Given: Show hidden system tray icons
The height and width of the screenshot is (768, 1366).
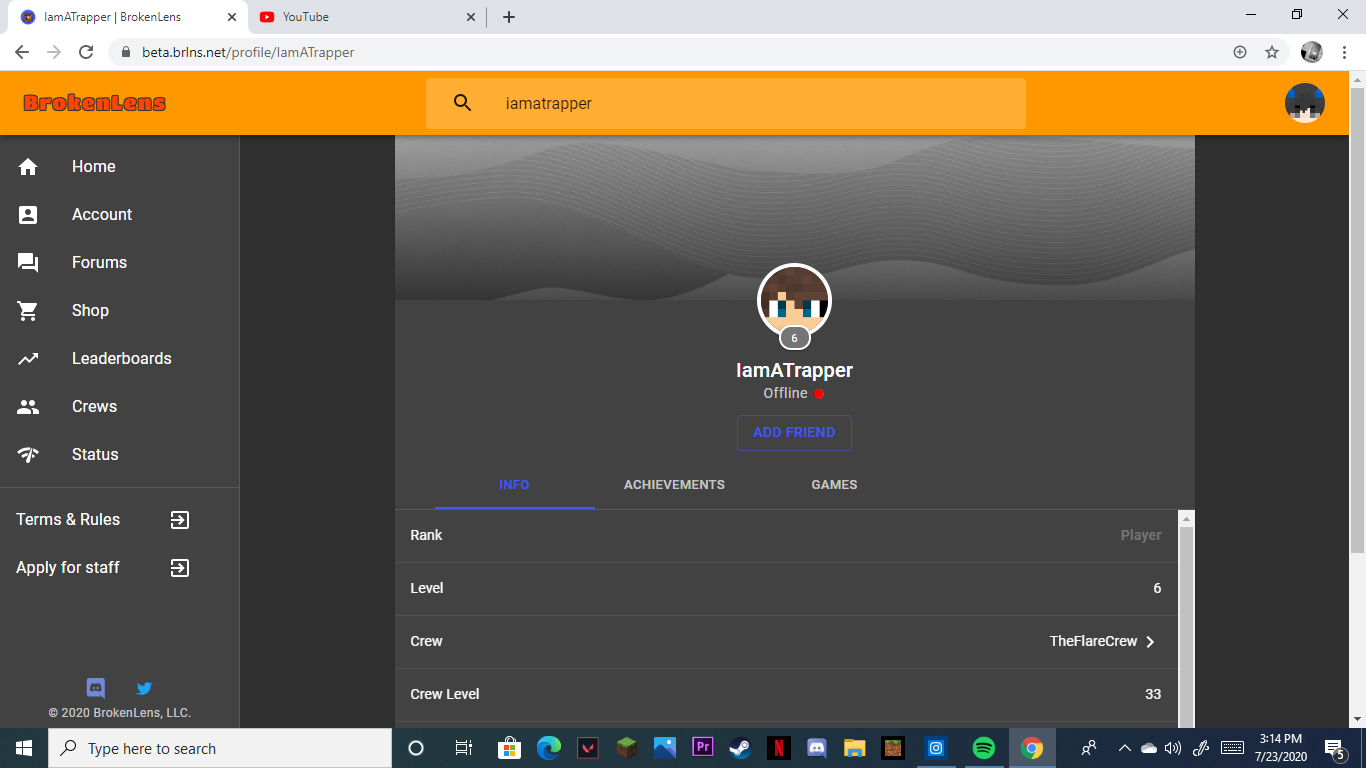Looking at the screenshot, I should click(1124, 748).
